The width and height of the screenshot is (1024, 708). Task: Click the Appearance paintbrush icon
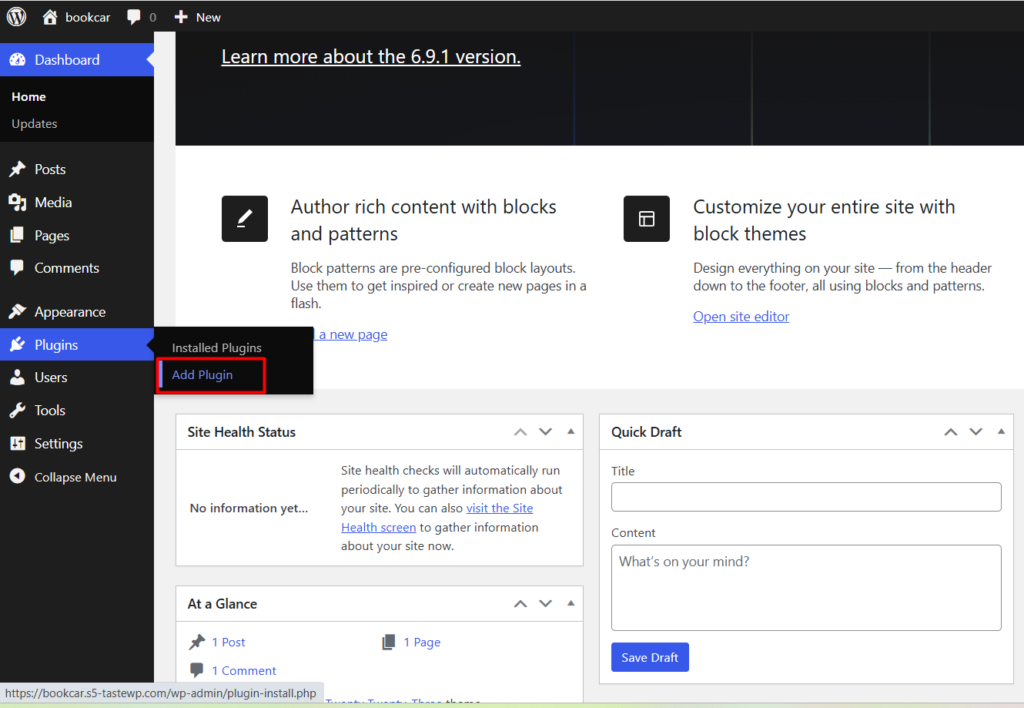(18, 312)
